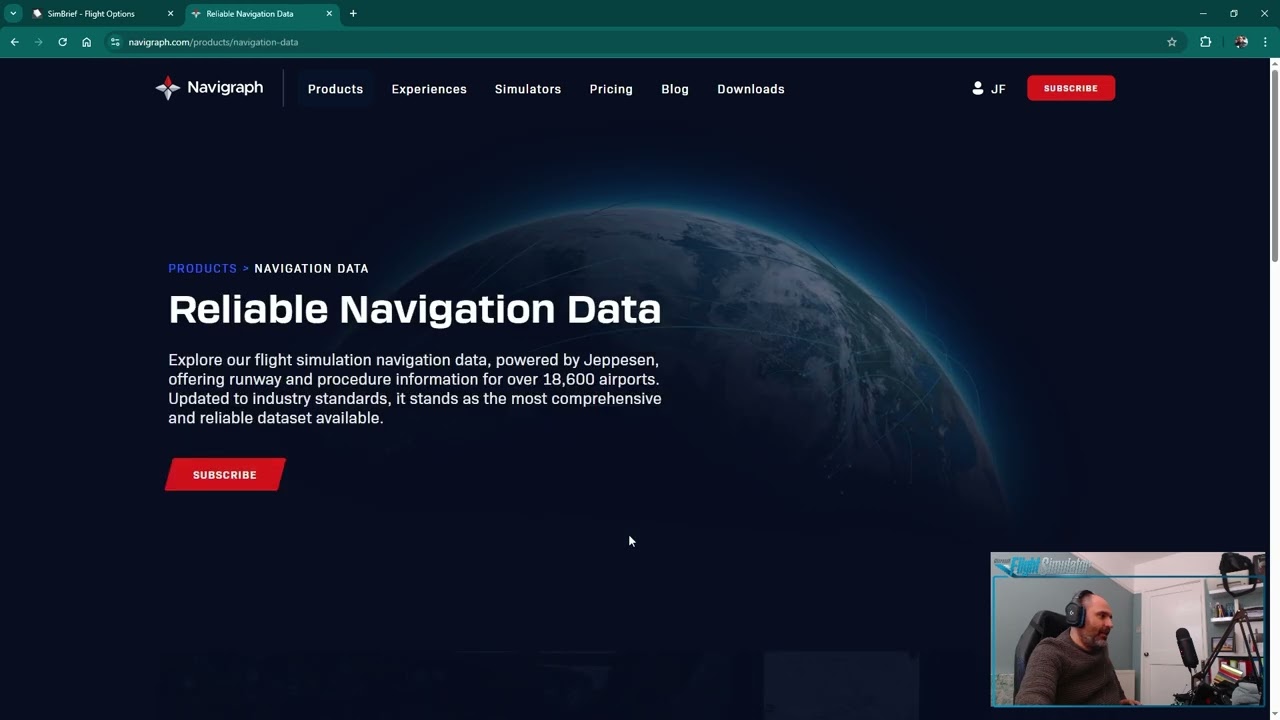The image size is (1280, 720).
Task: View site information icon in address bar
Action: click(115, 42)
